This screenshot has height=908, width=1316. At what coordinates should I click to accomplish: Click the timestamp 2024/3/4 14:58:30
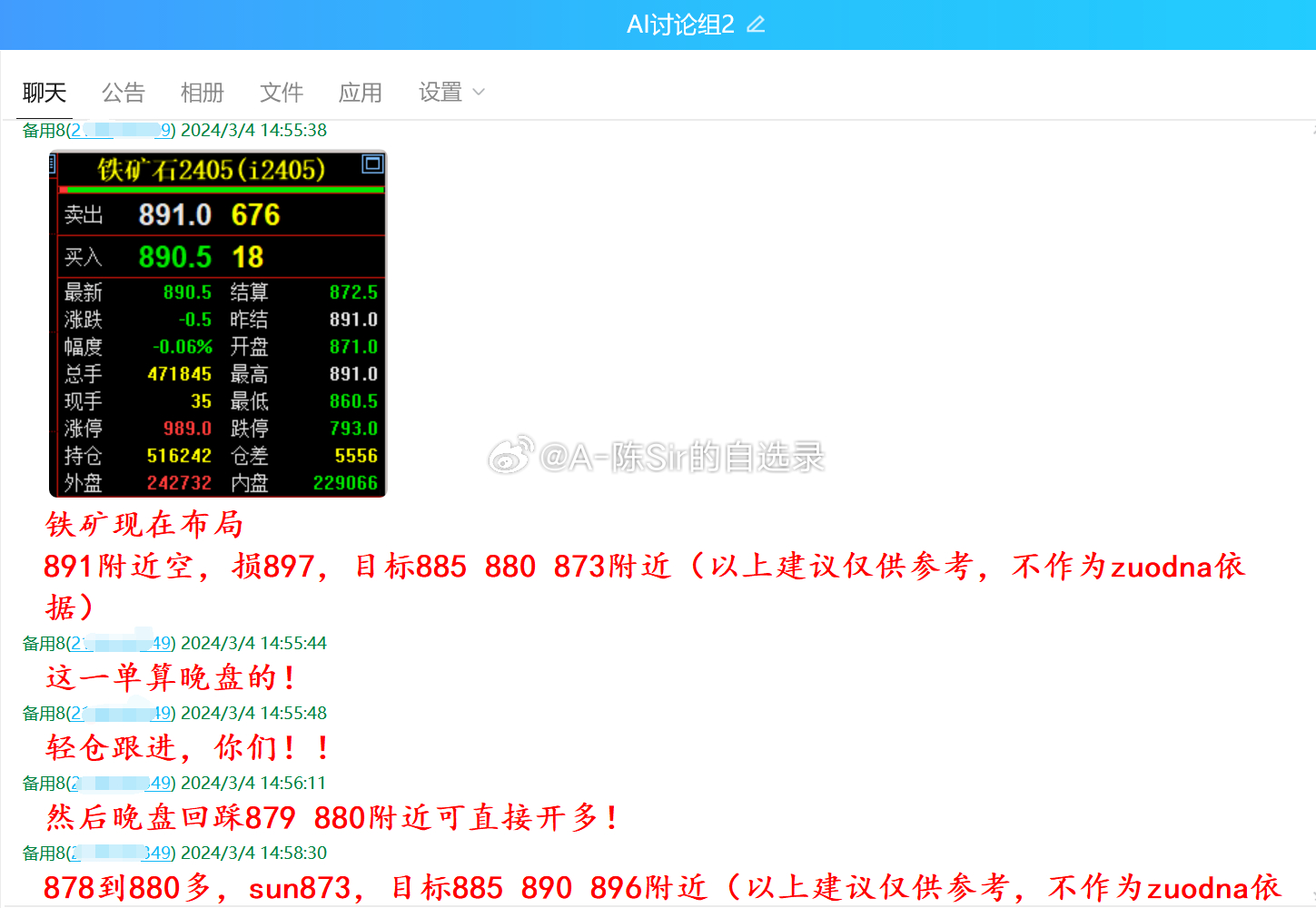(x=253, y=853)
